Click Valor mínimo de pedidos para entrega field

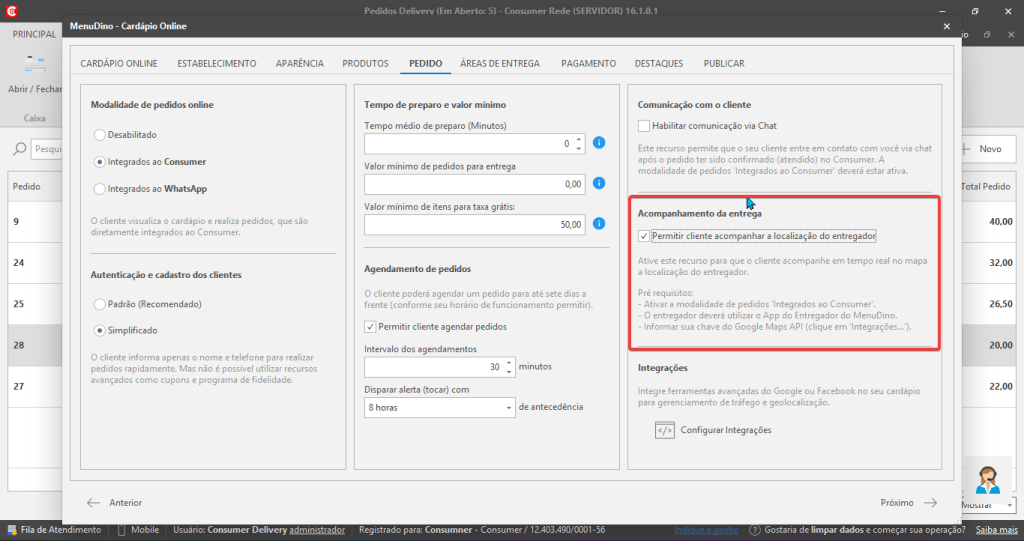(474, 184)
